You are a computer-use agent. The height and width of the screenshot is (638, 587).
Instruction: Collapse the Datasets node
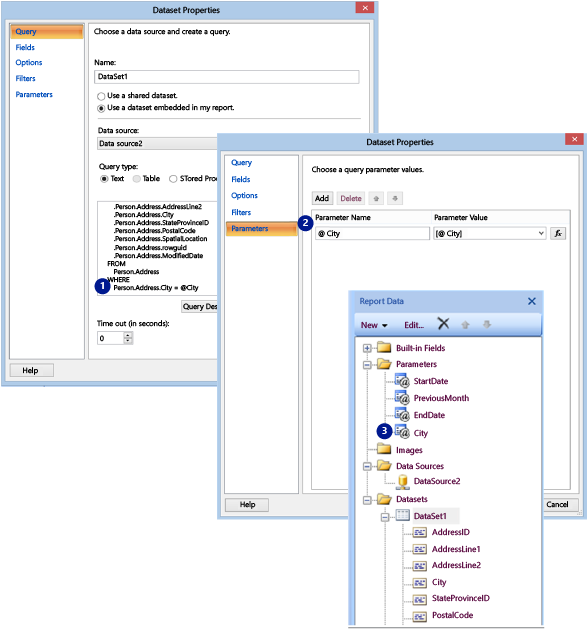(367, 500)
